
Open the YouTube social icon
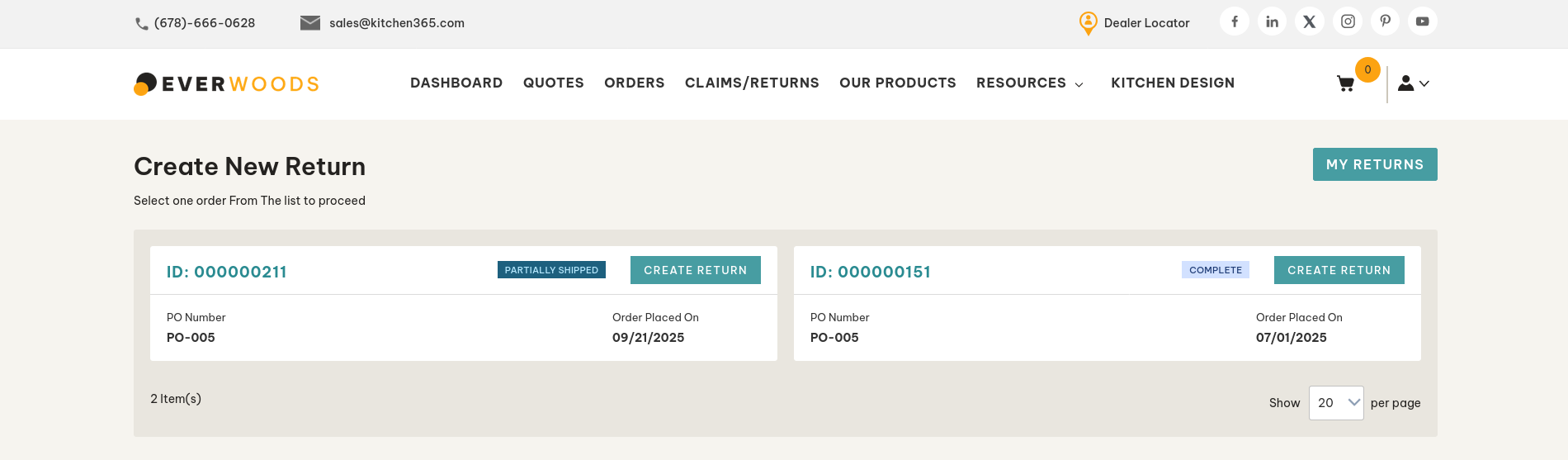(x=1423, y=22)
